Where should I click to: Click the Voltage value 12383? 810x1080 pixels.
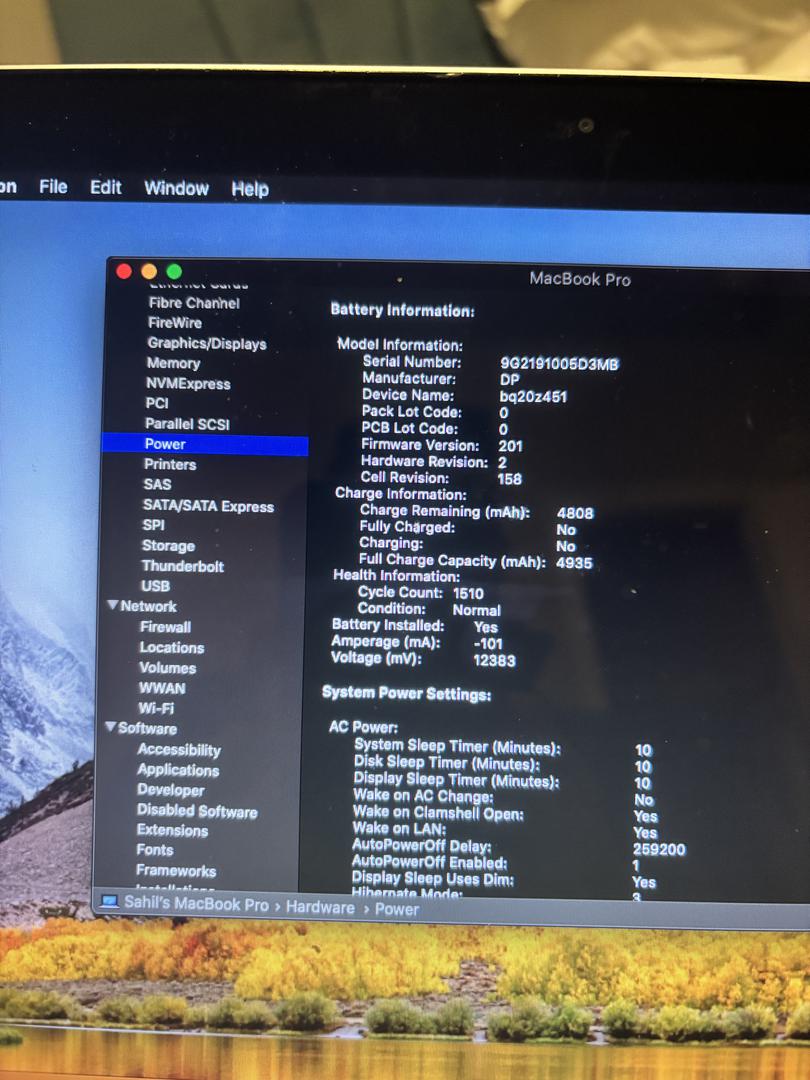coord(495,661)
